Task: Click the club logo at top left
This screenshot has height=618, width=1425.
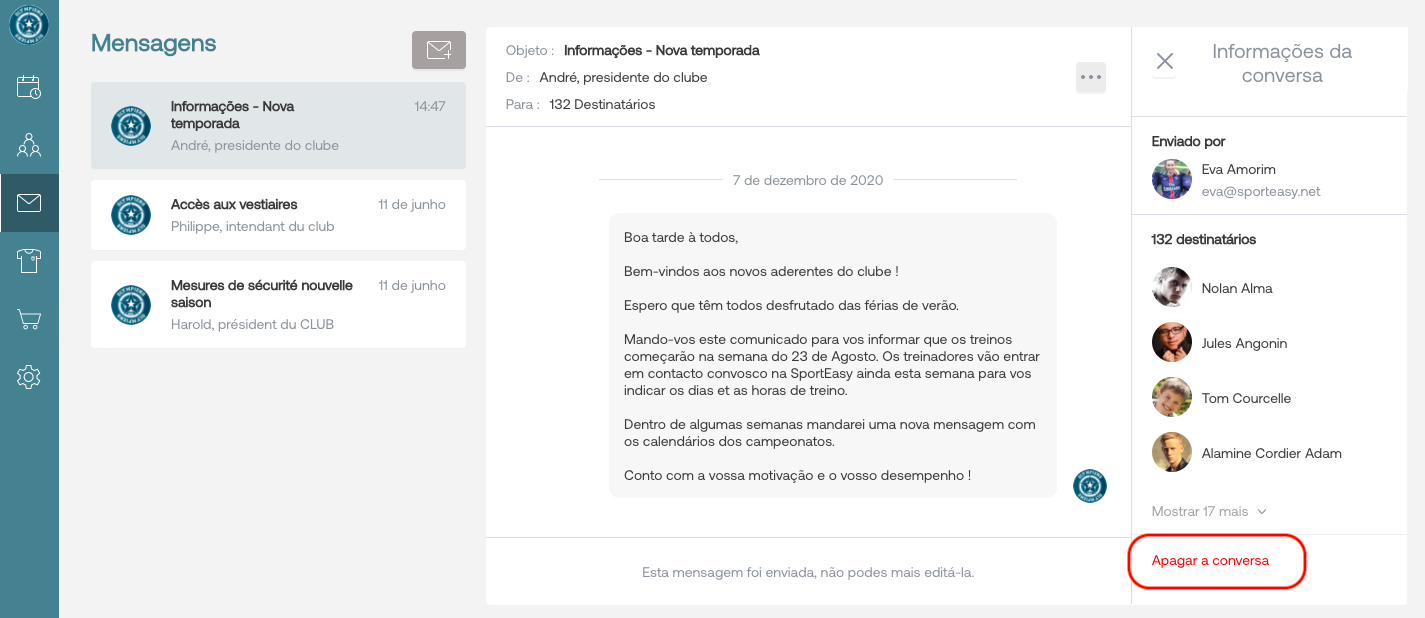Action: 29,25
